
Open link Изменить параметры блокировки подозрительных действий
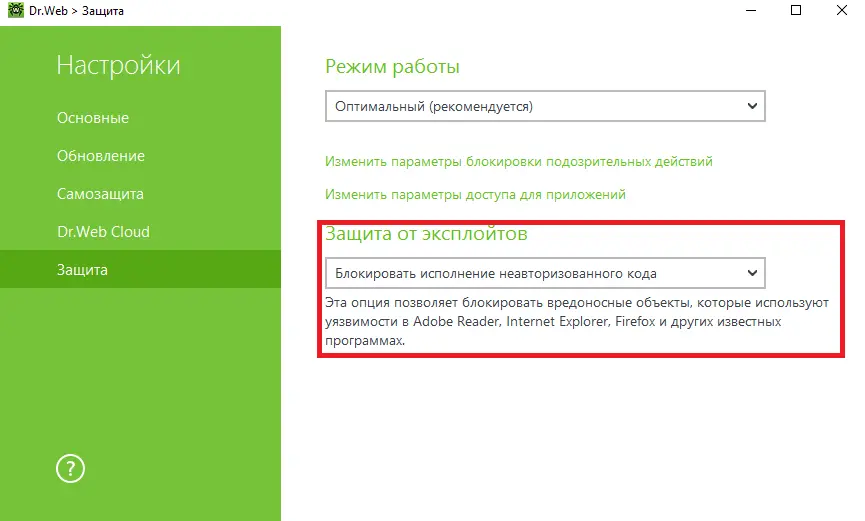[x=519, y=162]
